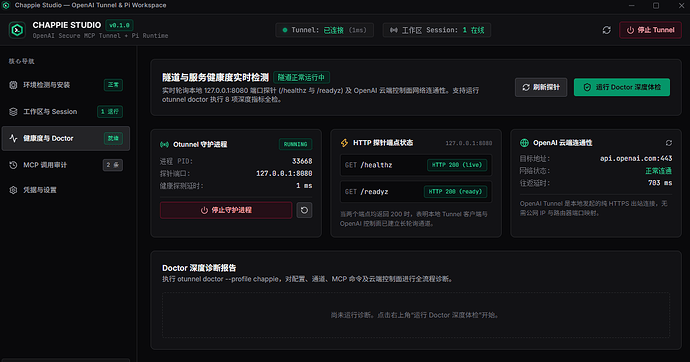This screenshot has height=362, width=690.
Task: Run 运行 Doctor 深度体检
Action: (x=622, y=87)
